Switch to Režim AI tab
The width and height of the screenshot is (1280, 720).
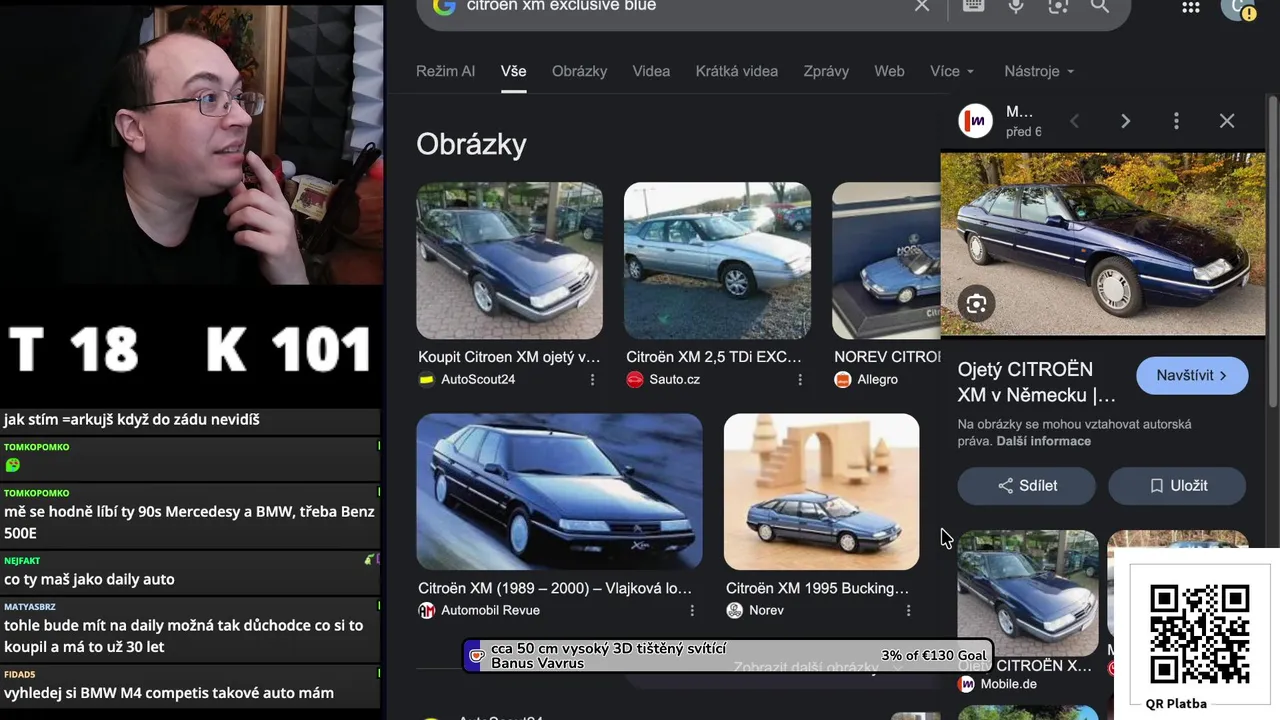click(445, 71)
